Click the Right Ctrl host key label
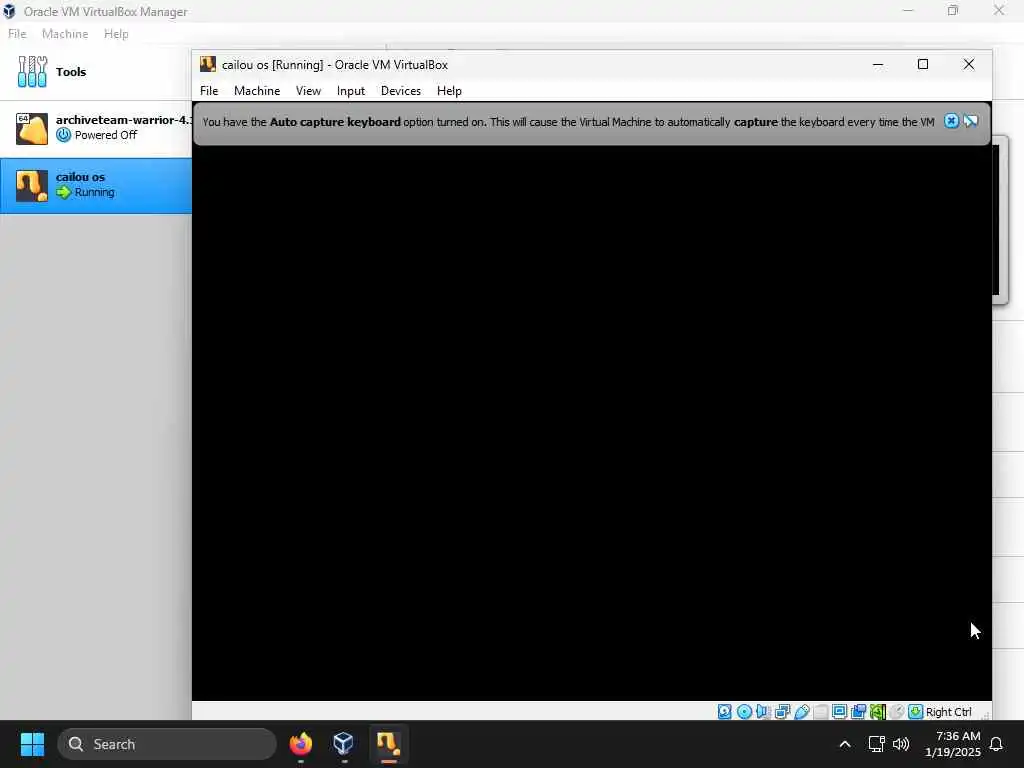Screen dimensions: 1024x768 point(948,712)
